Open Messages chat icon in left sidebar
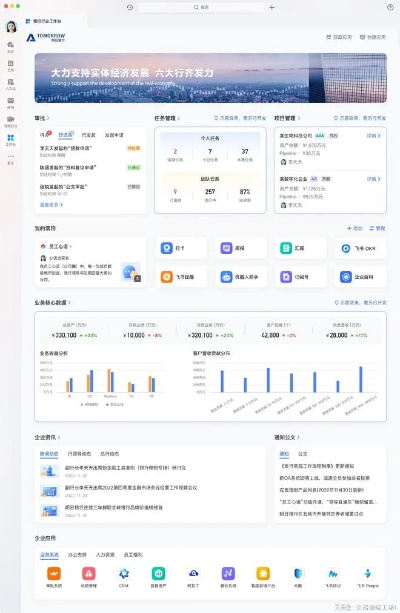This screenshot has height=613, width=400. point(11,47)
